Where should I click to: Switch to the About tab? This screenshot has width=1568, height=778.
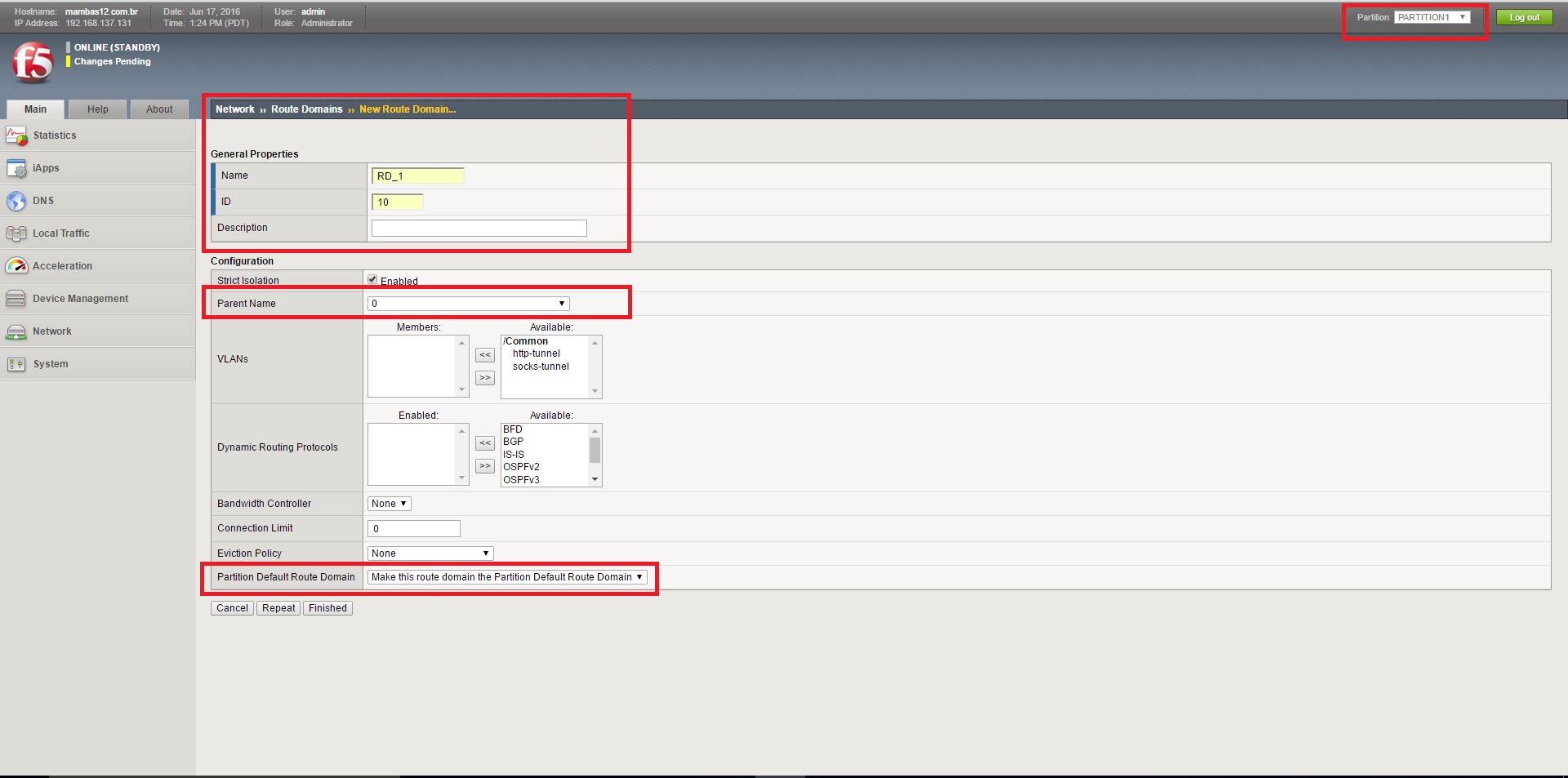[x=159, y=109]
